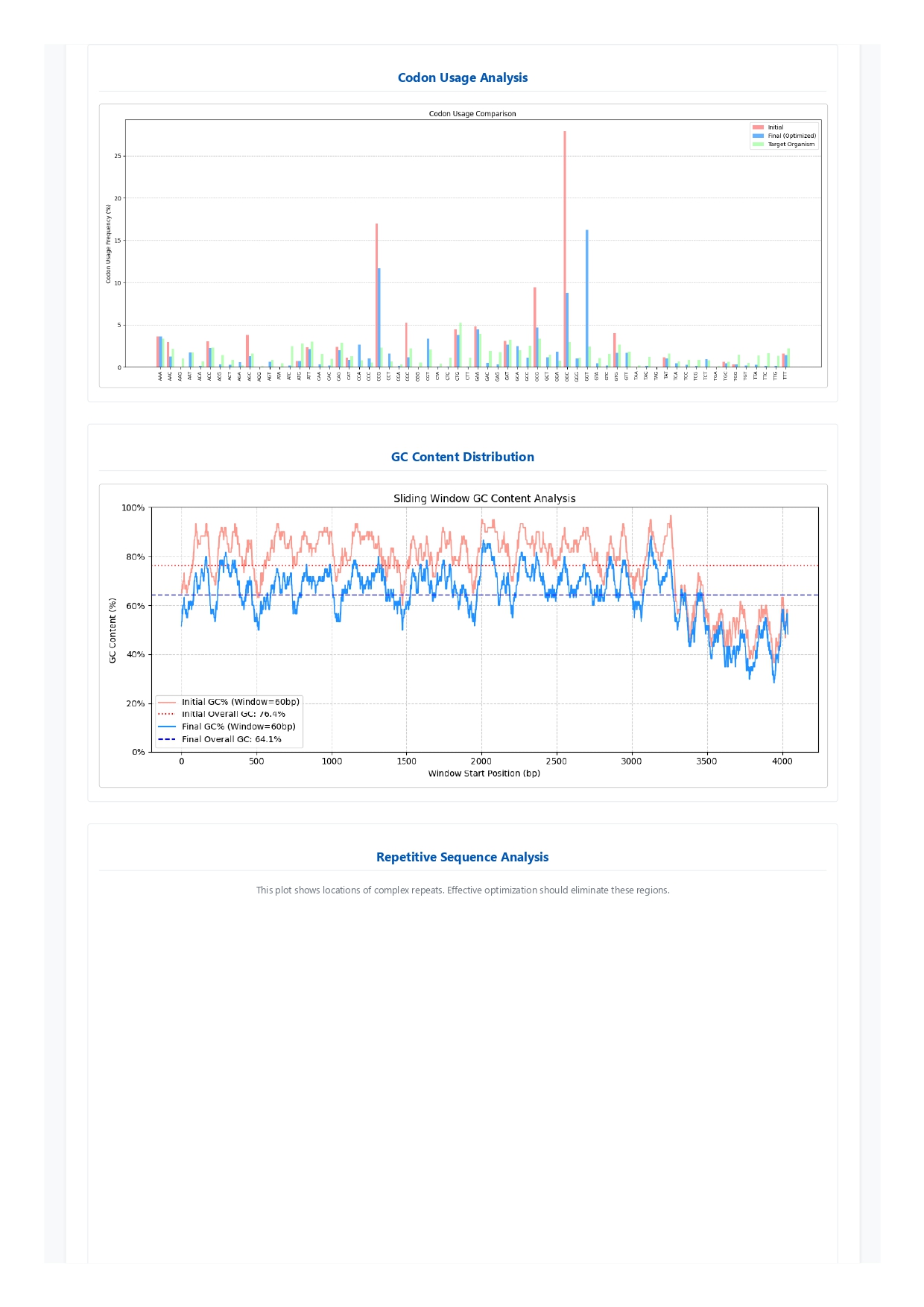Click 'Sliding Window GC Content Analysis' title

pyautogui.click(x=484, y=499)
